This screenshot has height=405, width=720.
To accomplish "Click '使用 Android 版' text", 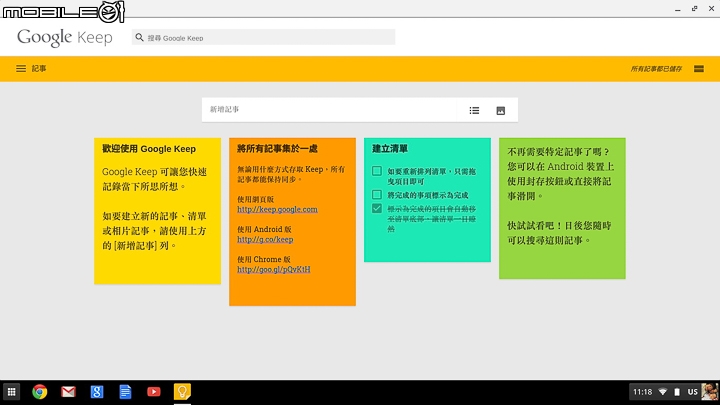I will click(x=264, y=229).
